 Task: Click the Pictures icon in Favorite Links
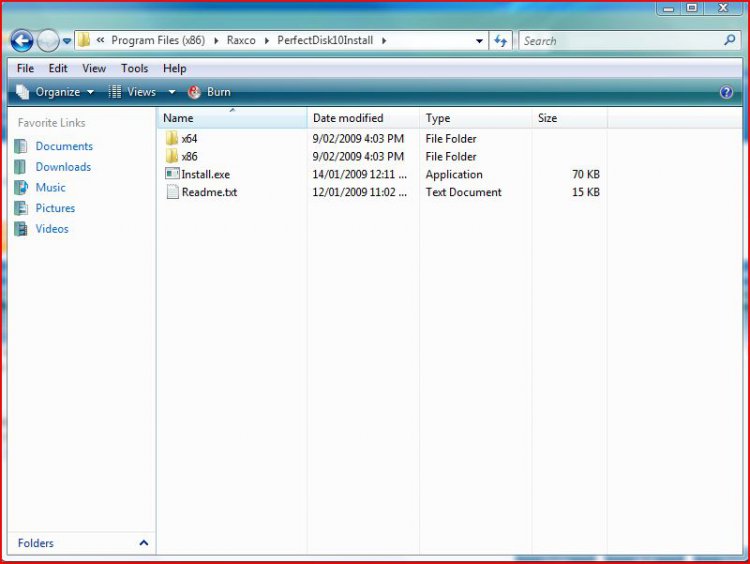[x=21, y=208]
